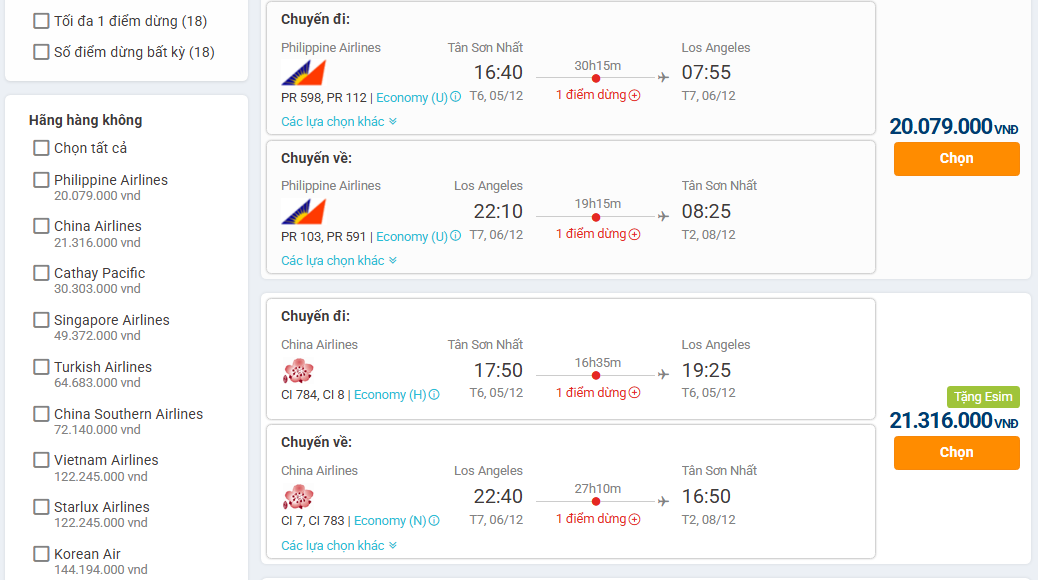The width and height of the screenshot is (1038, 580).
Task: Click Philippine Airlines logo in outbound flight
Action: pyautogui.click(x=304, y=73)
